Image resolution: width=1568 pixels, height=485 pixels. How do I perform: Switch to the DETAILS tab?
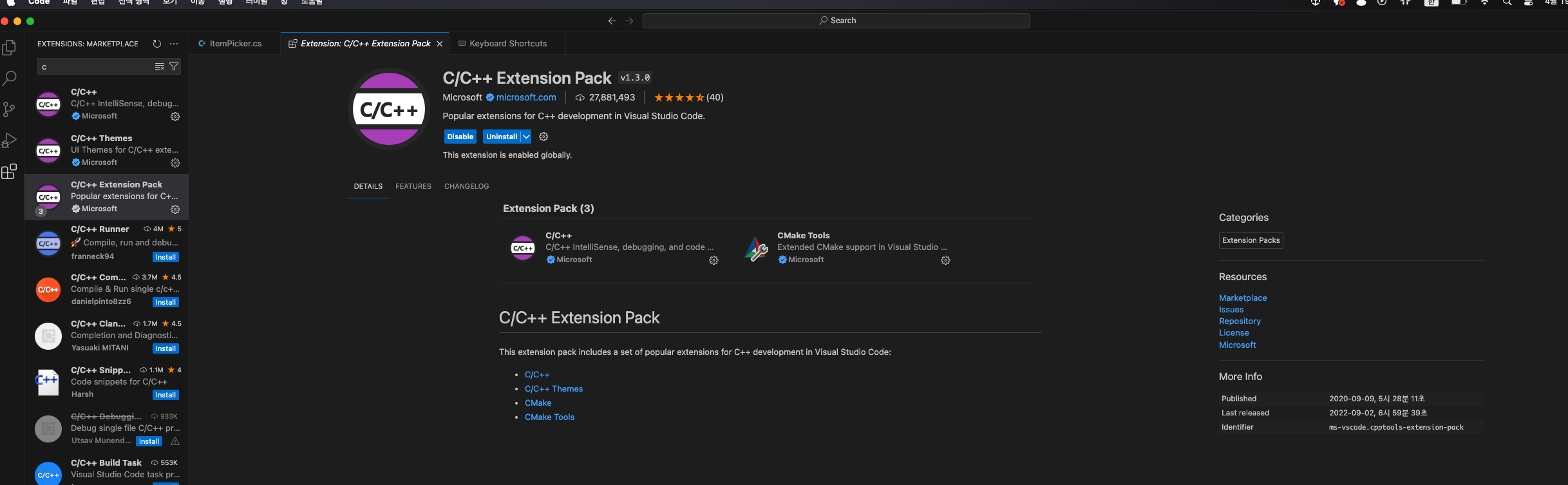pos(368,186)
